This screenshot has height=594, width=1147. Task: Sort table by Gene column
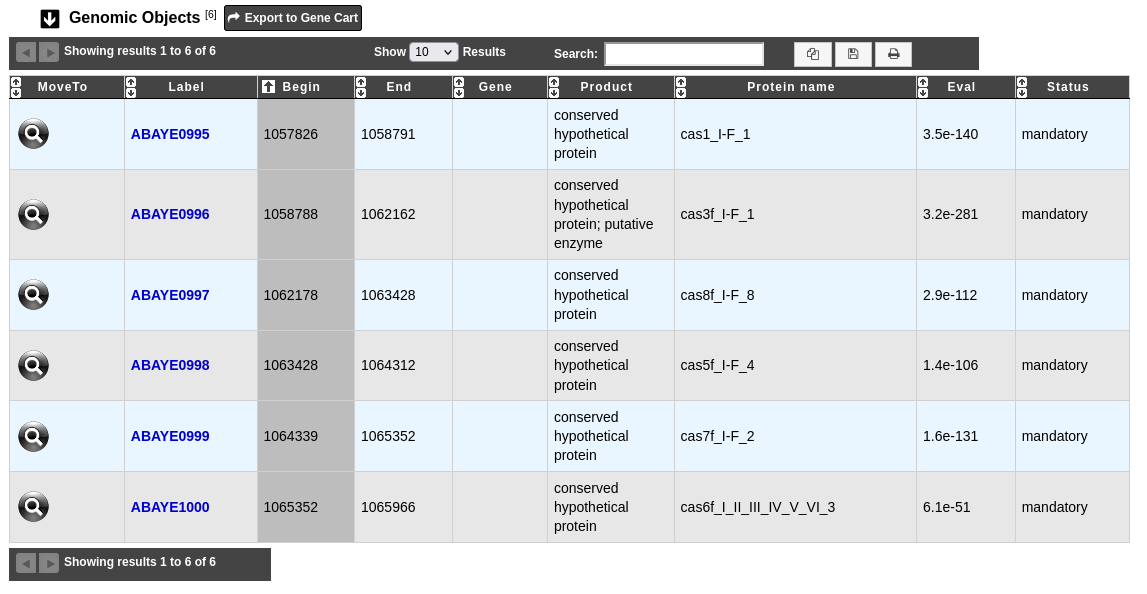pos(500,87)
